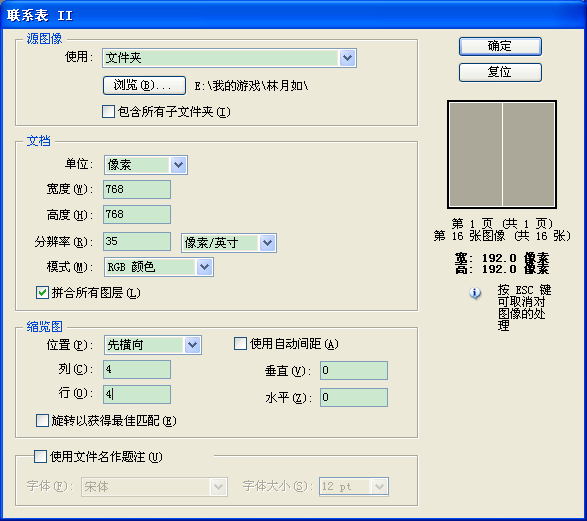Enable 包含所有子文件夹 checkbox
Screen dimensions: 587x521
click(x=108, y=112)
